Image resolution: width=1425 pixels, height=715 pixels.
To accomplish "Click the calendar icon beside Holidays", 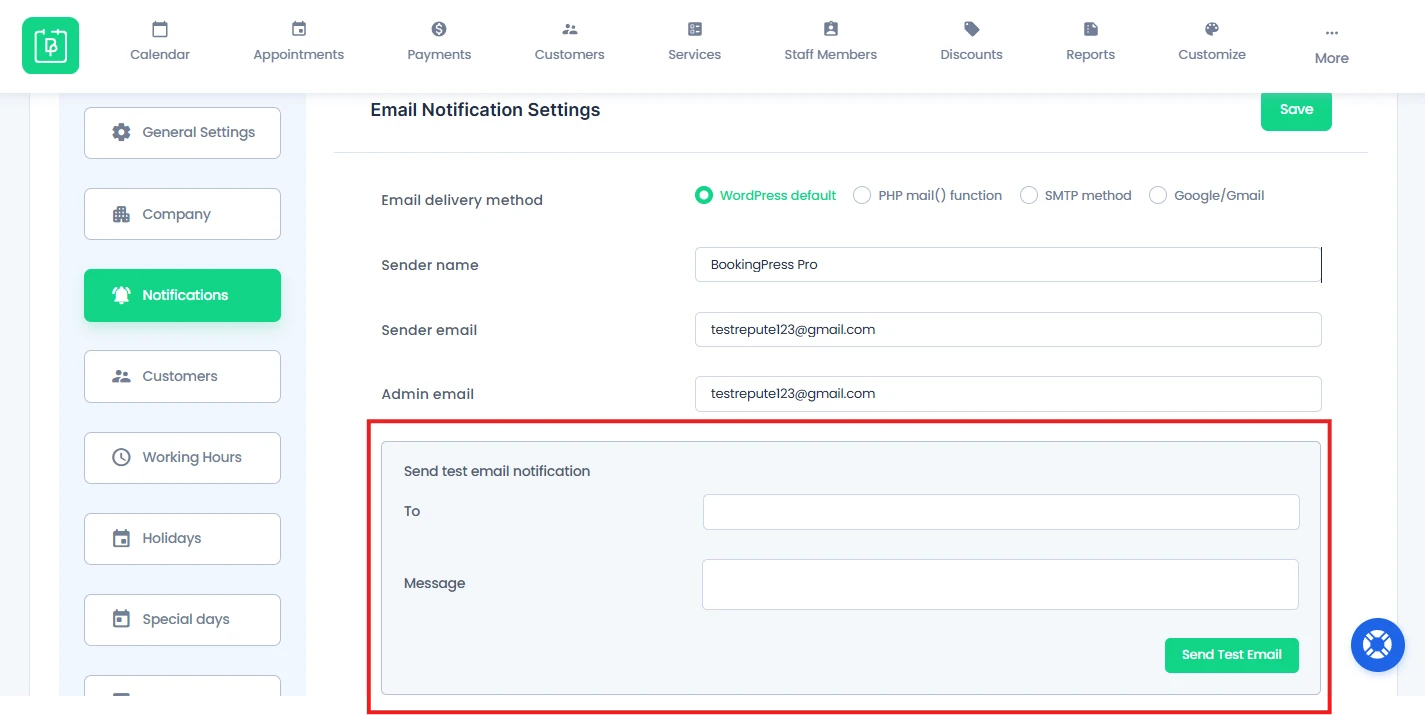I will click(x=121, y=538).
